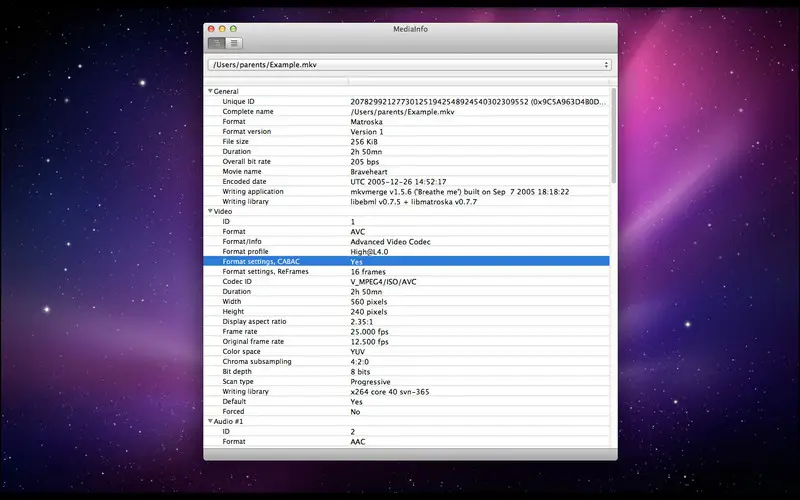Open the file path dropdown /Users/parents/Example.mkv
This screenshot has height=500, width=800.
tap(409, 65)
